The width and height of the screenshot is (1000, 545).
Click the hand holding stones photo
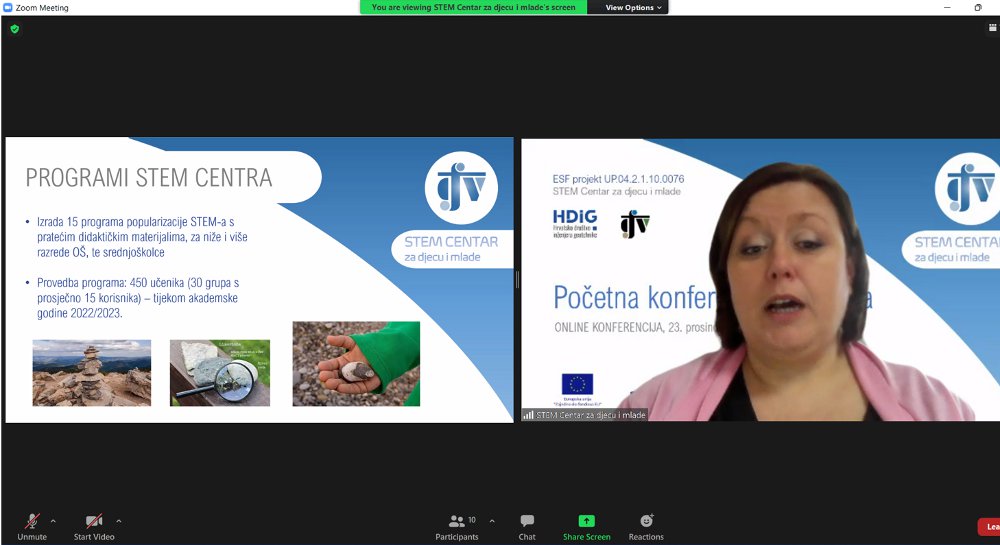(356, 363)
